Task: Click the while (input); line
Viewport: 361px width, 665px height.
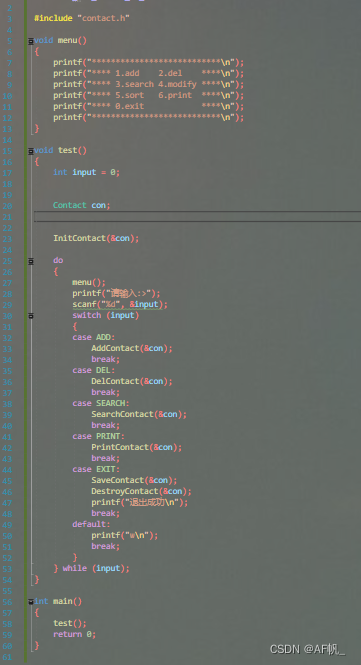Action: coord(92,568)
